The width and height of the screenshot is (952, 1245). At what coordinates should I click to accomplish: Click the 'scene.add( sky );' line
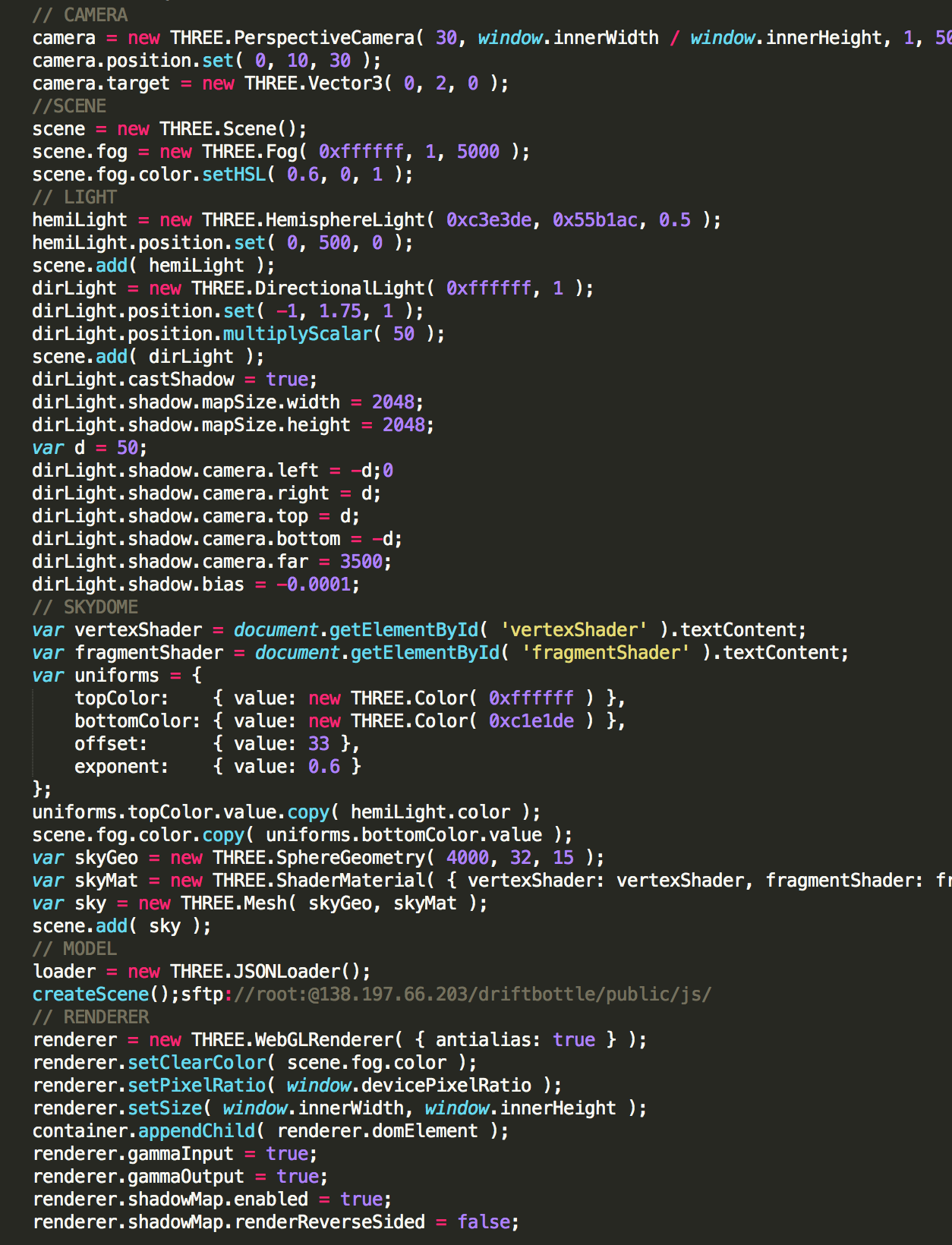pos(121,925)
